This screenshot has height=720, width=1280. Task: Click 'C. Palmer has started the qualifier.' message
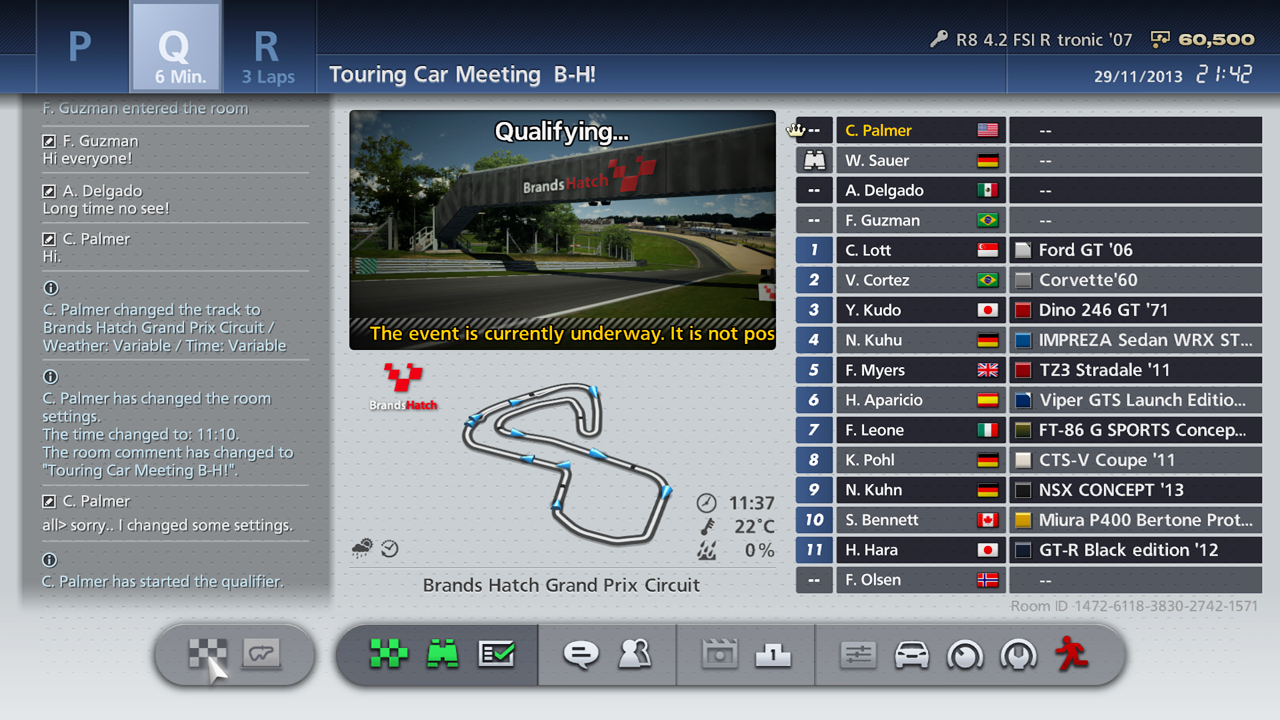[163, 581]
